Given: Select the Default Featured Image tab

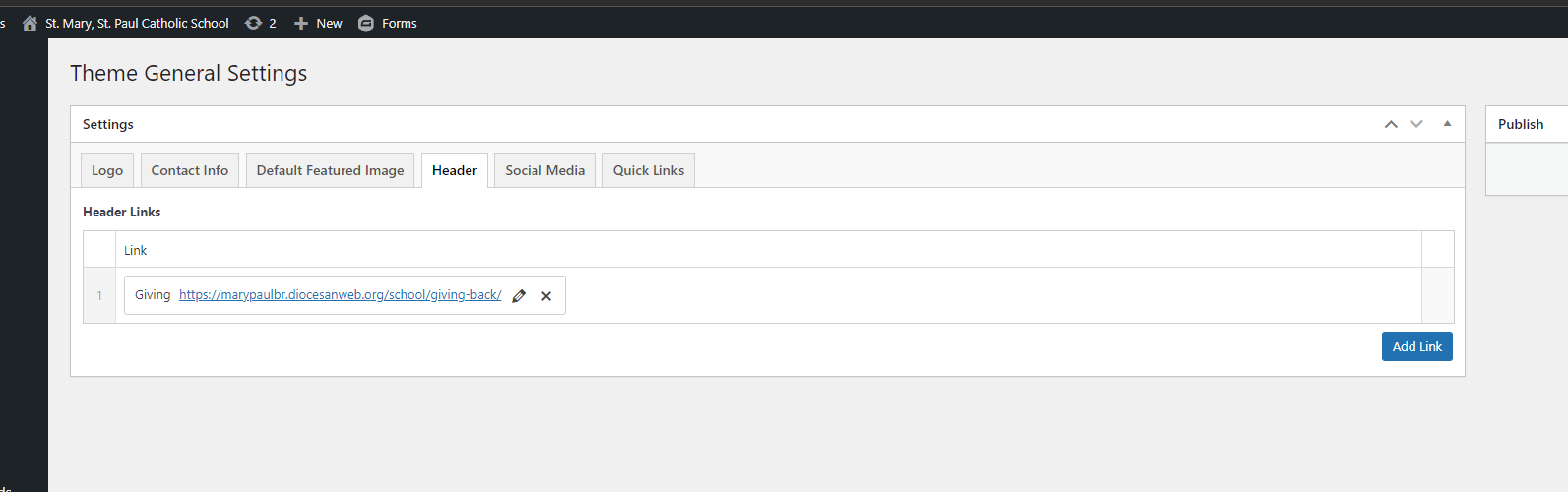Looking at the screenshot, I should coord(330,170).
